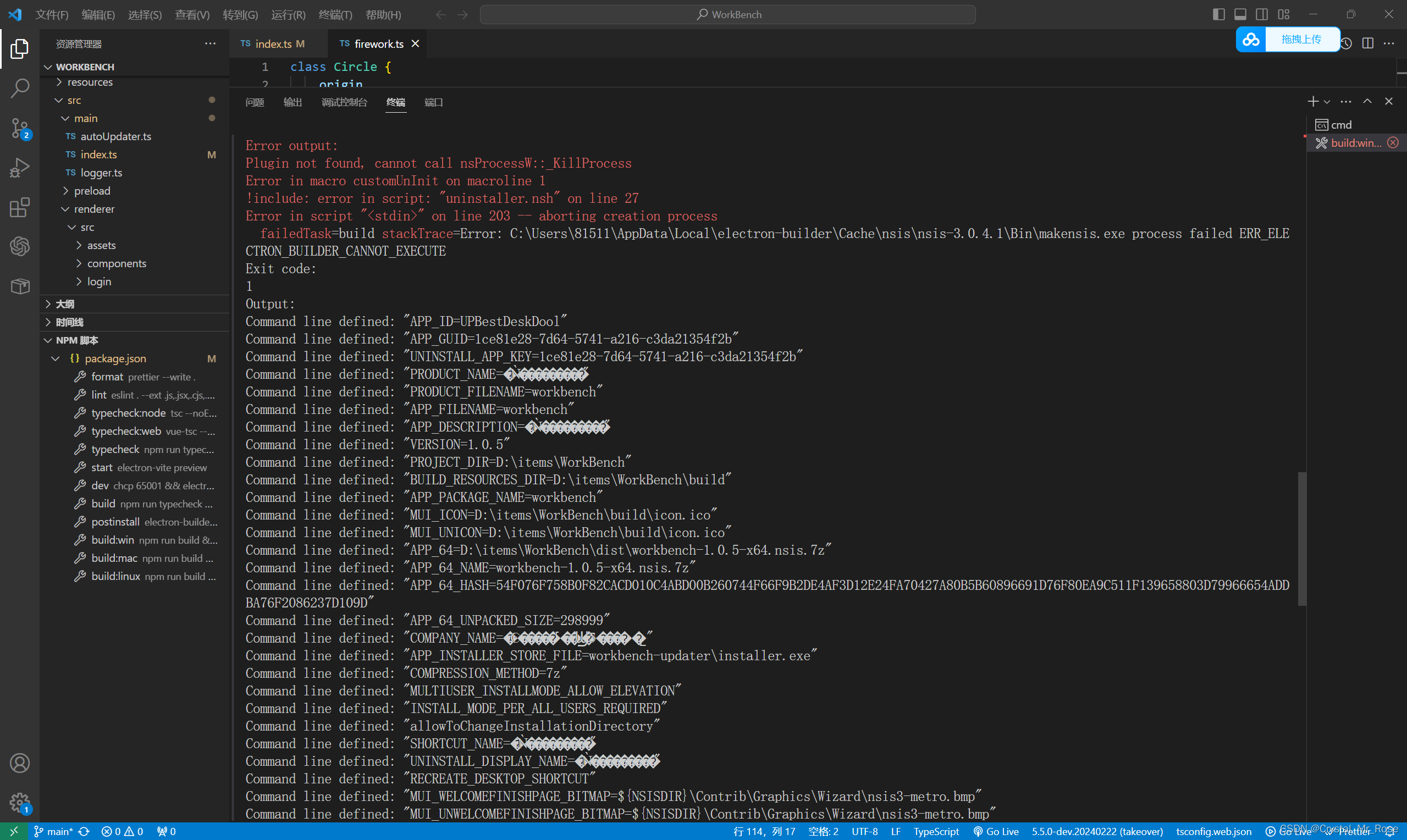
Task: Select the main* branch in status bar
Action: [x=54, y=831]
